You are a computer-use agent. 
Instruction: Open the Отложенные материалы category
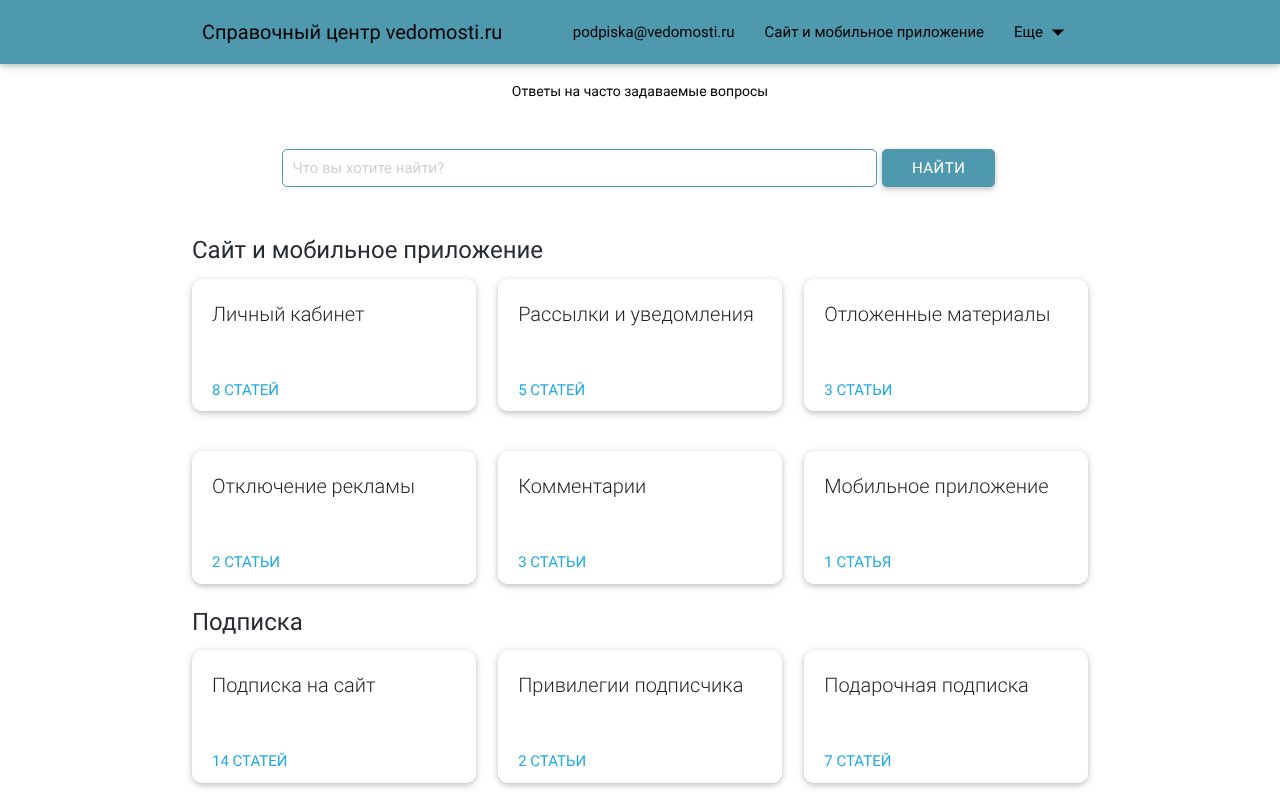(946, 345)
